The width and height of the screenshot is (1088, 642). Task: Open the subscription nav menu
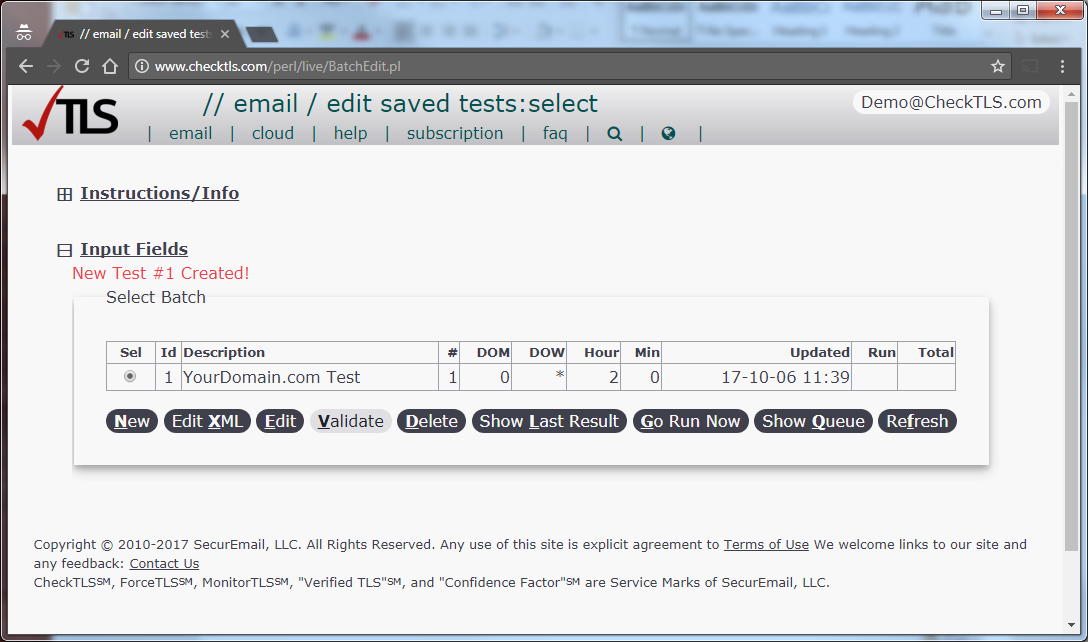pyautogui.click(x=455, y=133)
